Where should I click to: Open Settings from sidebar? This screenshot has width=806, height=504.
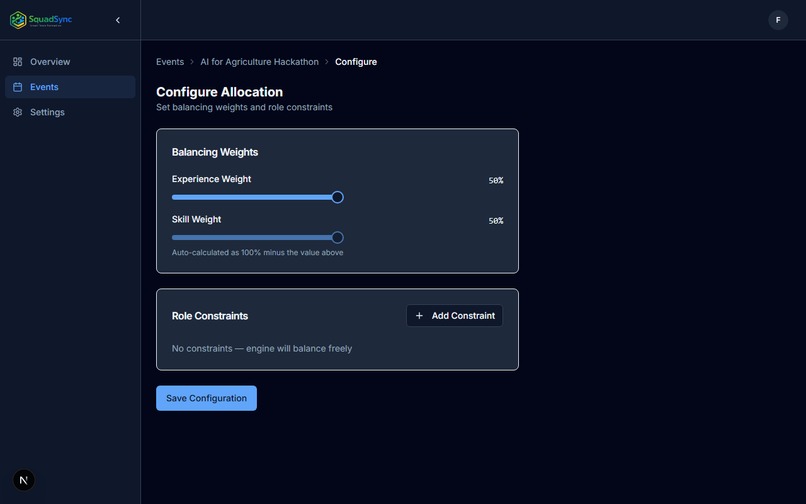[70, 112]
